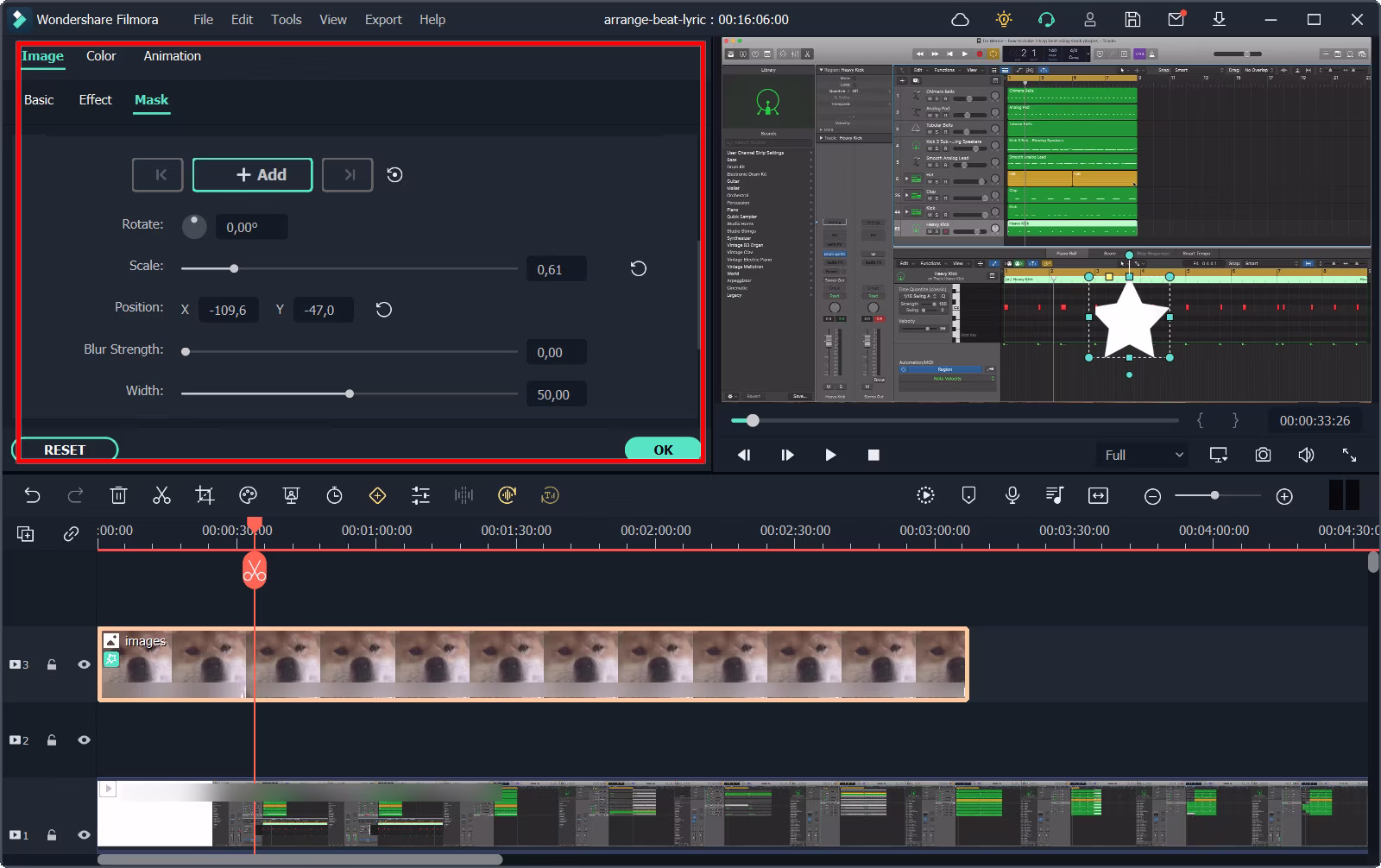The image size is (1381, 868).
Task: Open the audio mixer icon
Action: click(1054, 495)
